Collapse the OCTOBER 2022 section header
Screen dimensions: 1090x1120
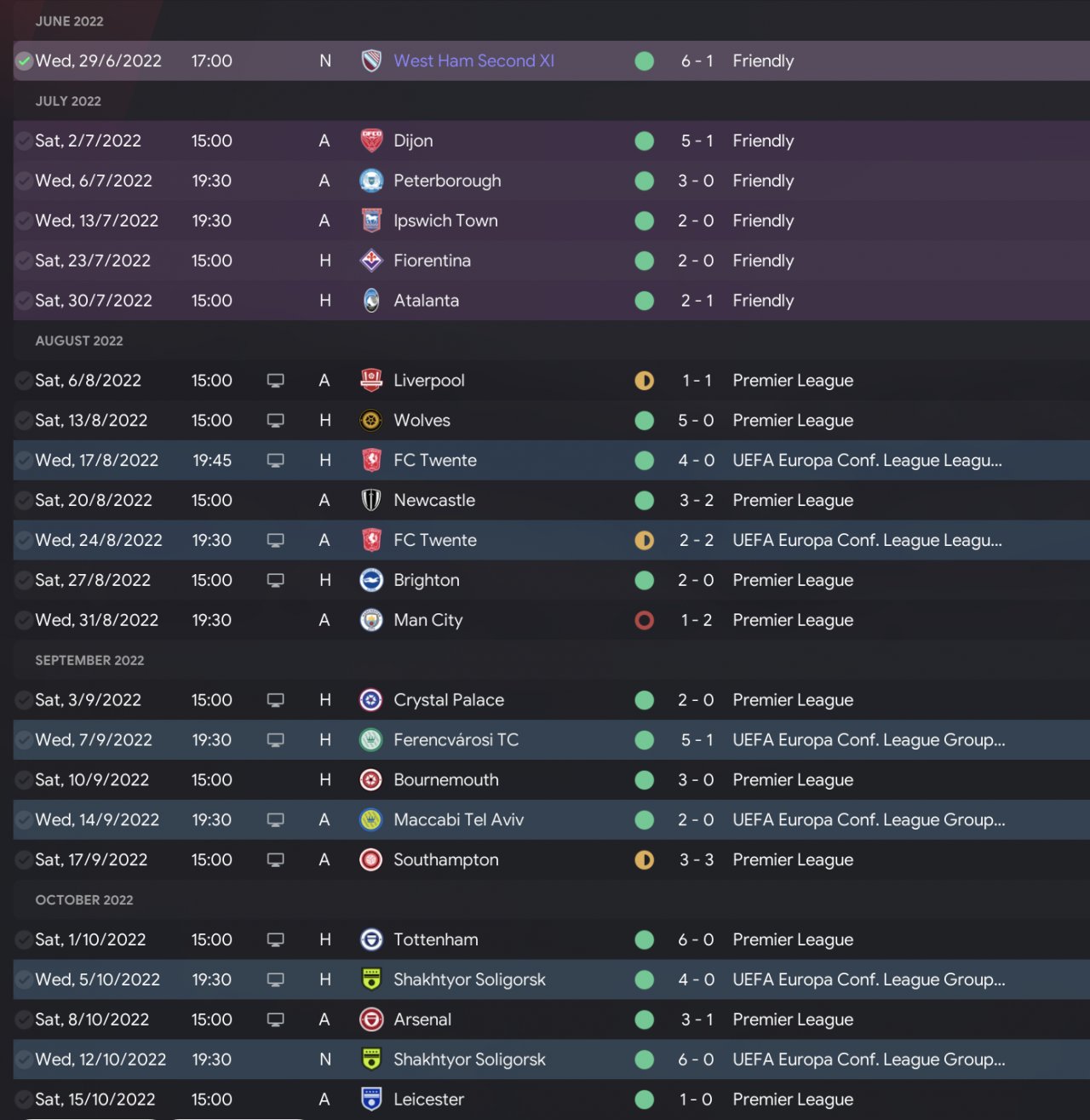point(84,900)
